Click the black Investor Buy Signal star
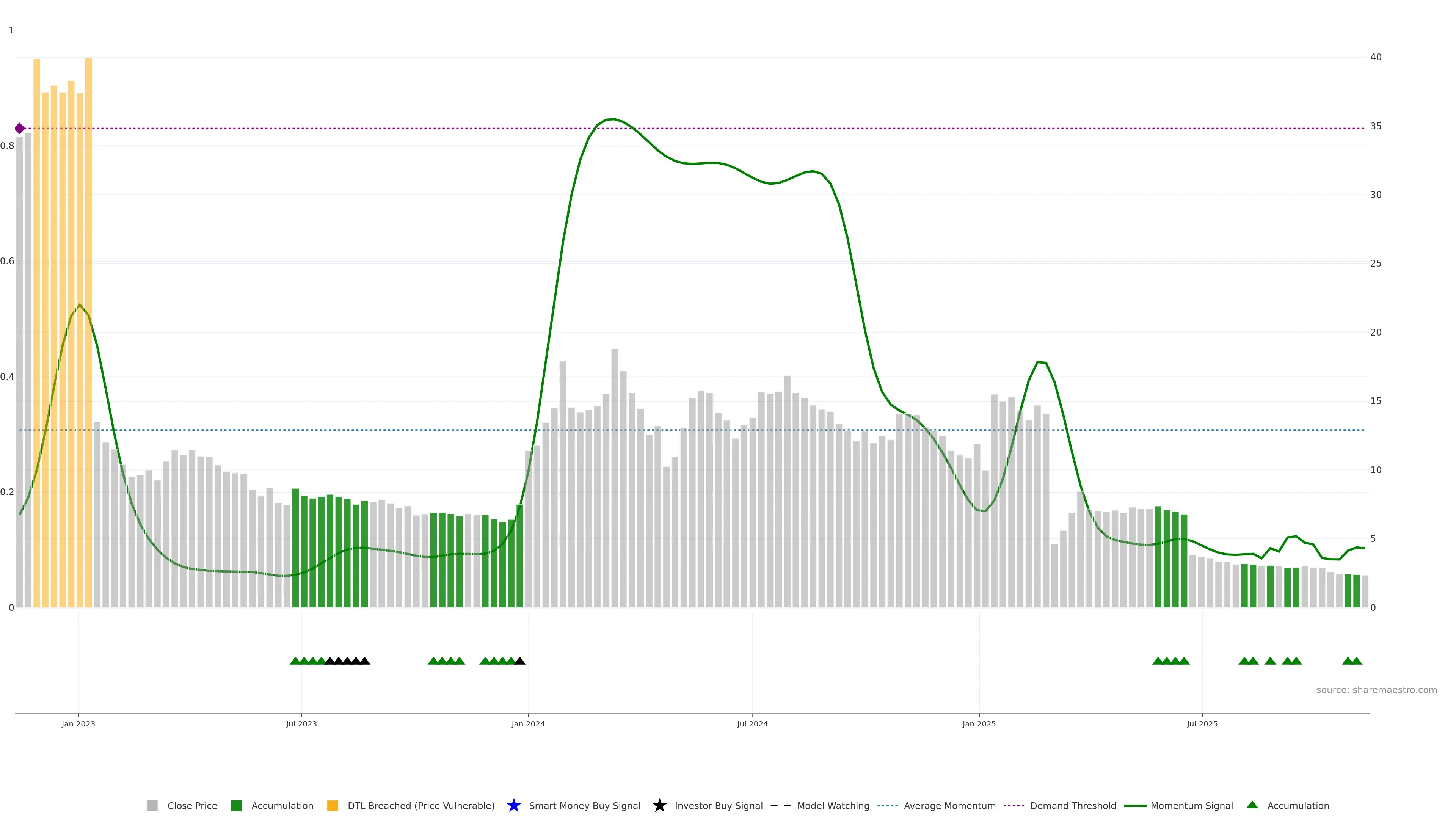This screenshot has width=1456, height=819. click(x=659, y=805)
